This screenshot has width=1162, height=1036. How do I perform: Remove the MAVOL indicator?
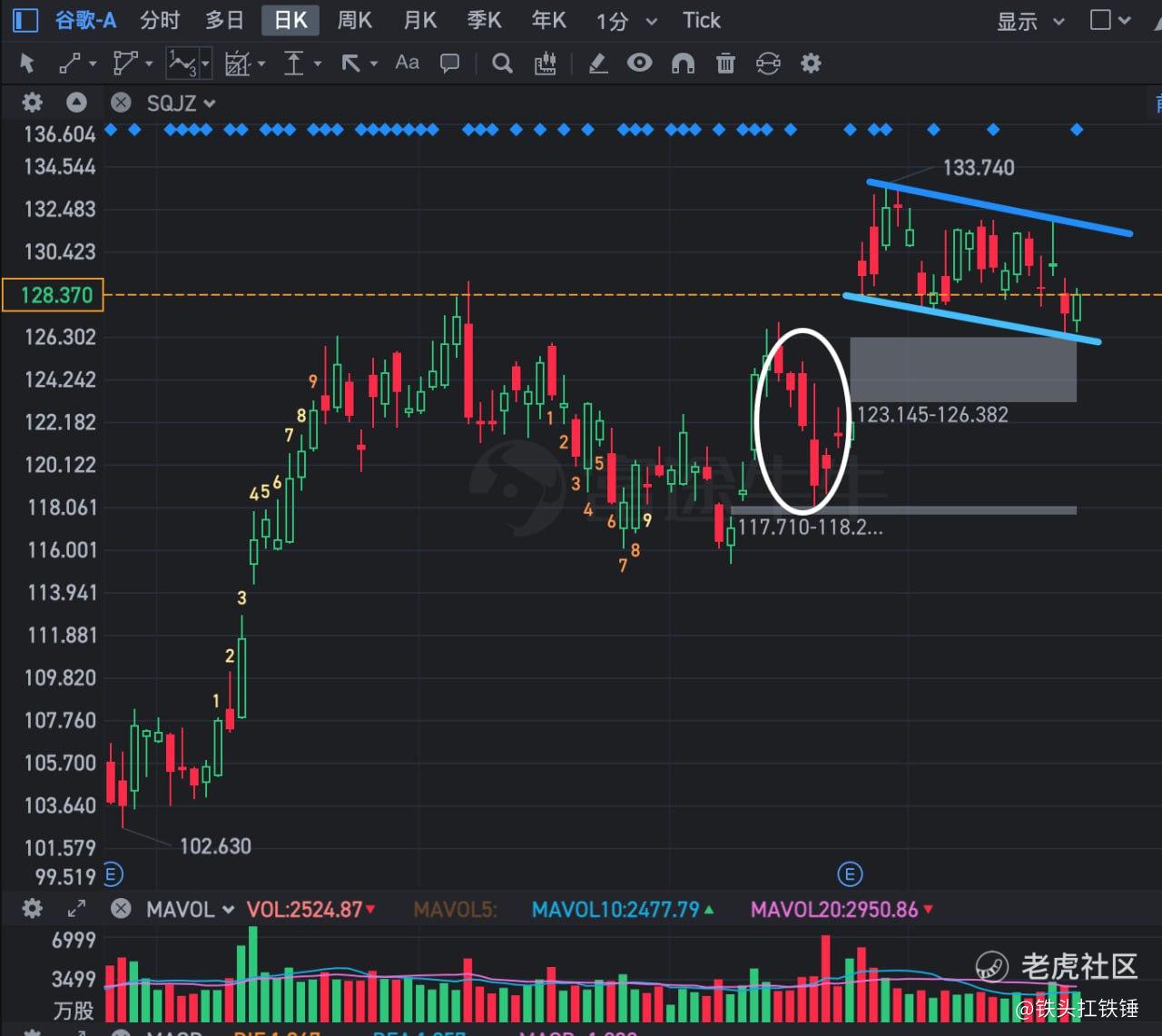tap(121, 908)
